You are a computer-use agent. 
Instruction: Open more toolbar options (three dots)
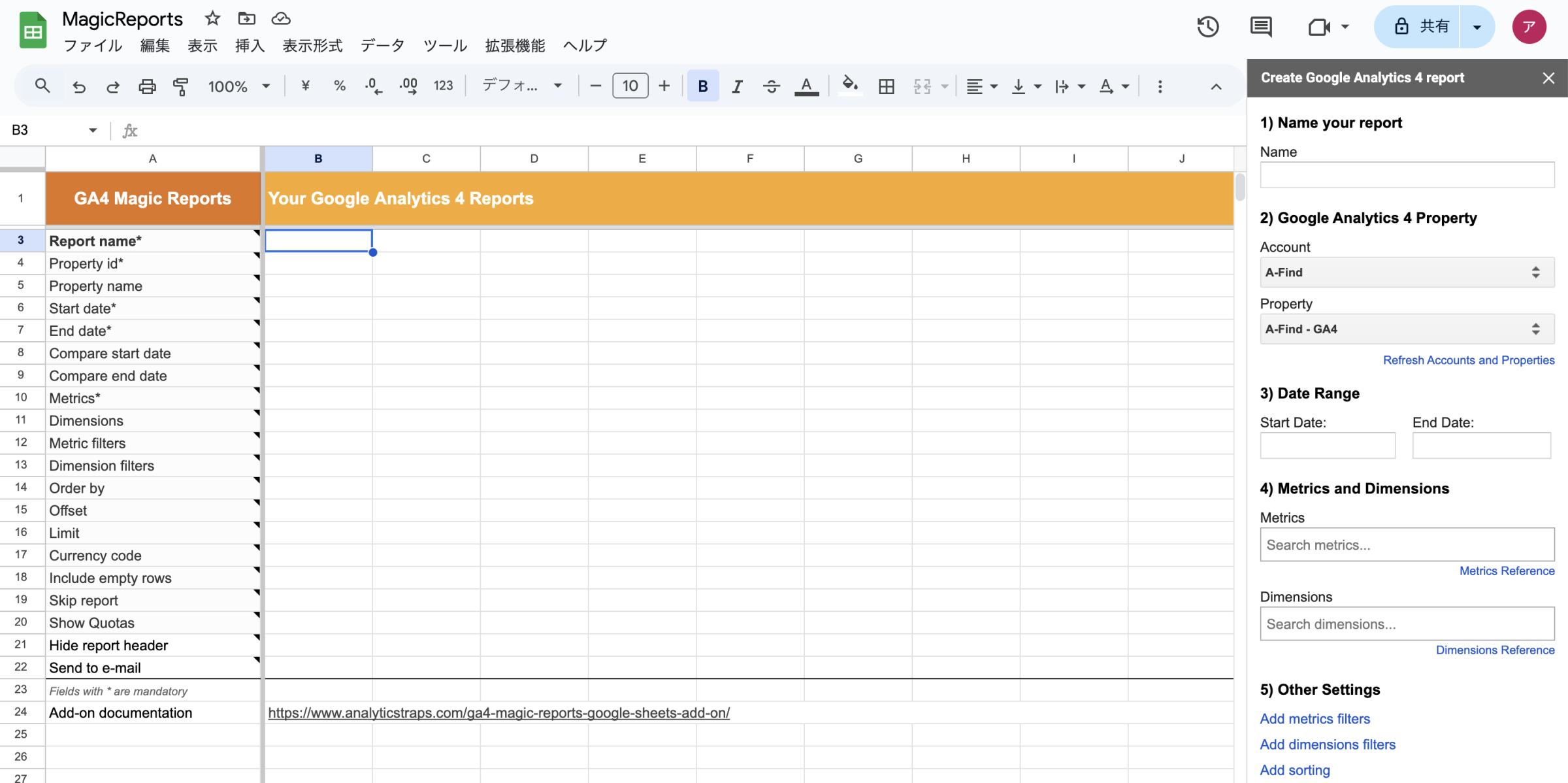[x=1160, y=86]
